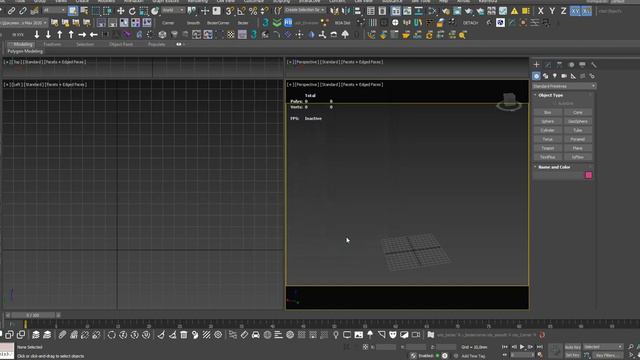Switch to the Utilities panel tab
This screenshot has height=360, width=640.
click(594, 64)
